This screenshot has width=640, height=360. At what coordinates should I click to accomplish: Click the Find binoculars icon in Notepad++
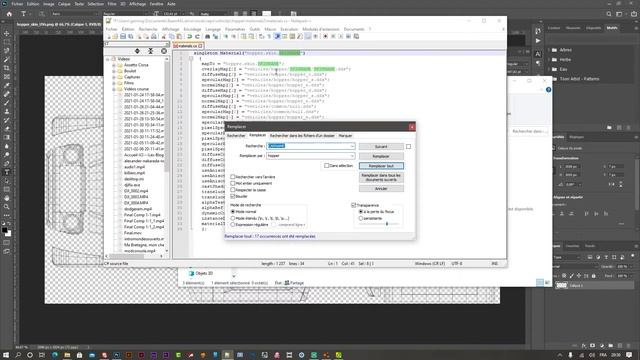click(x=207, y=36)
